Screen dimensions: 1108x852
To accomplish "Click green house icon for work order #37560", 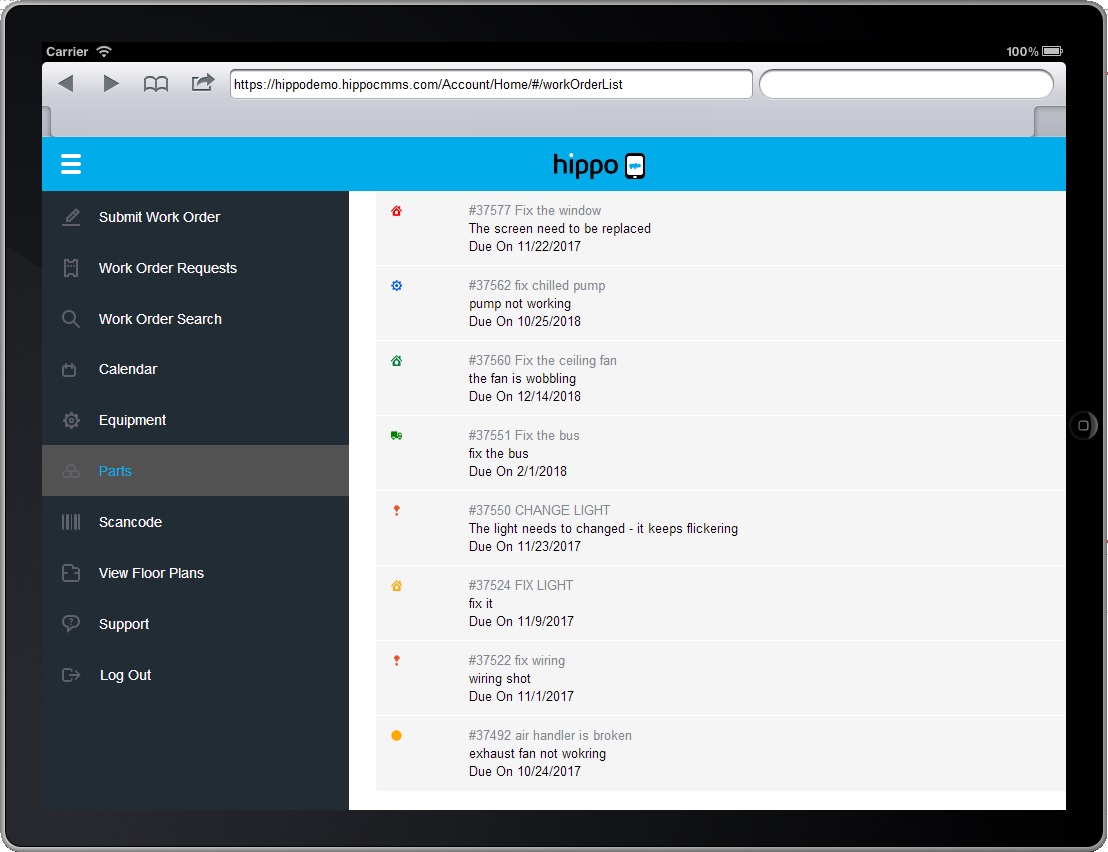I will [396, 360].
